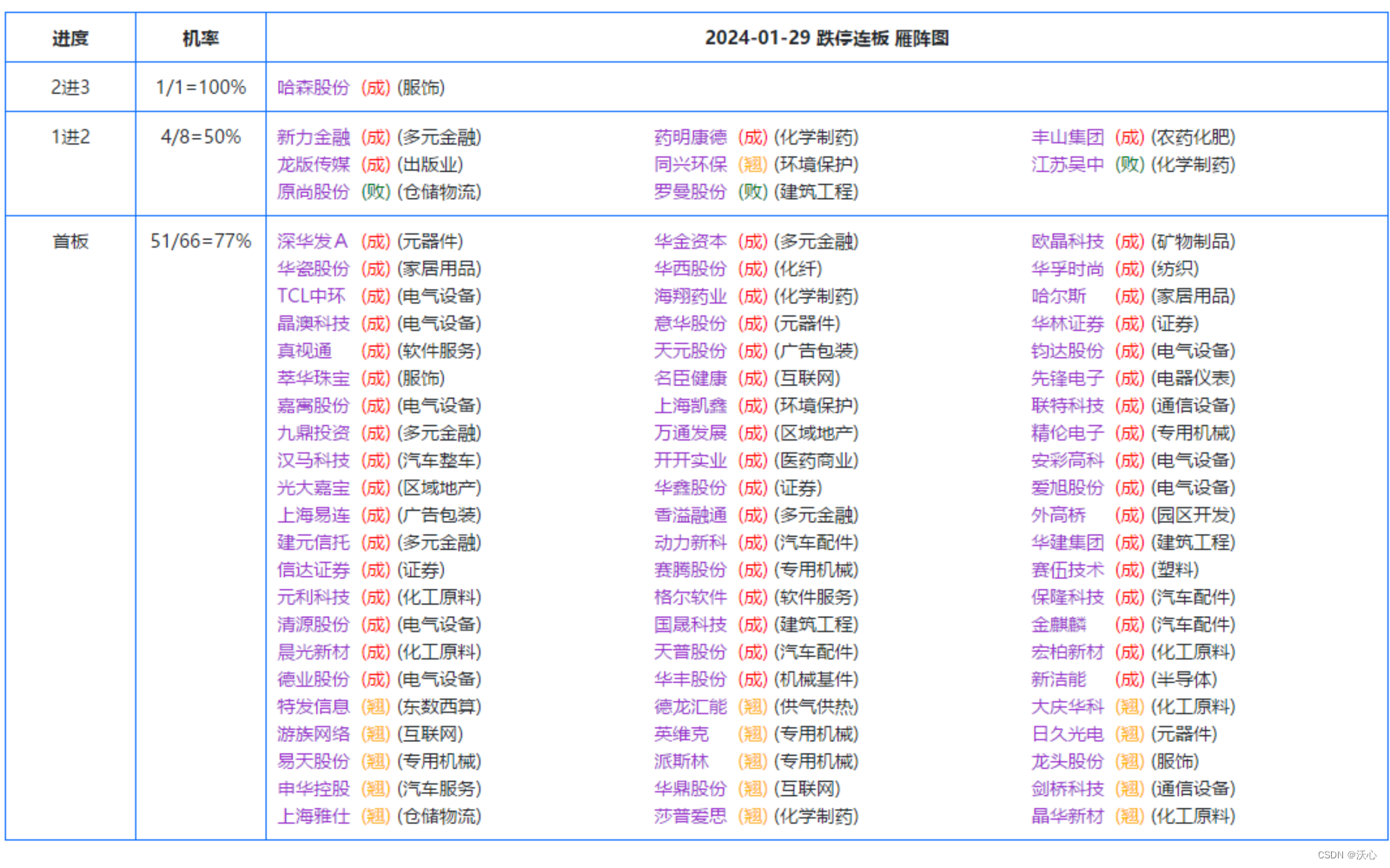Click the 元利科技 stock link
The height and width of the screenshot is (868, 1390).
coord(313,597)
